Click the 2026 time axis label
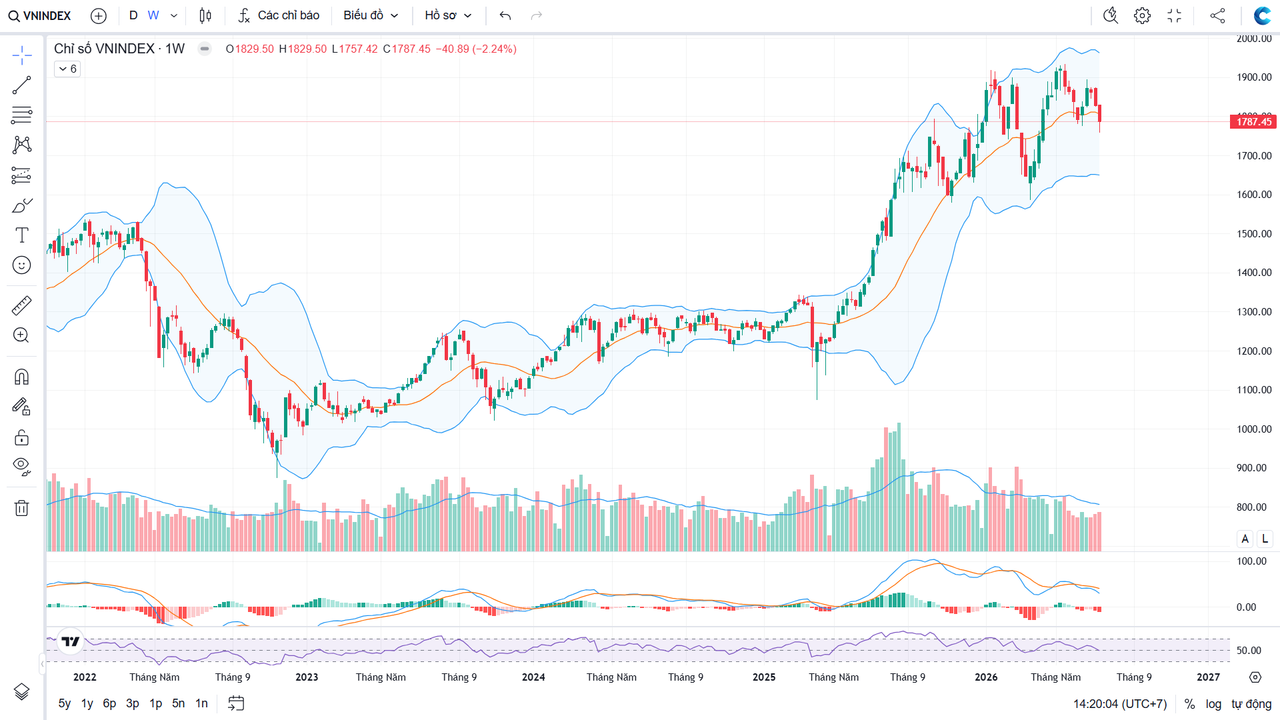The image size is (1280, 720). [986, 677]
